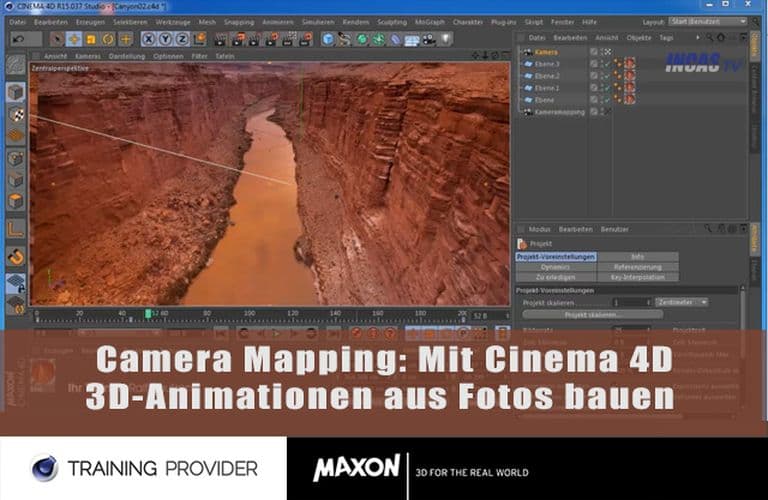The image size is (768, 500).
Task: Click the Undo arrow icon
Action: coord(19,39)
